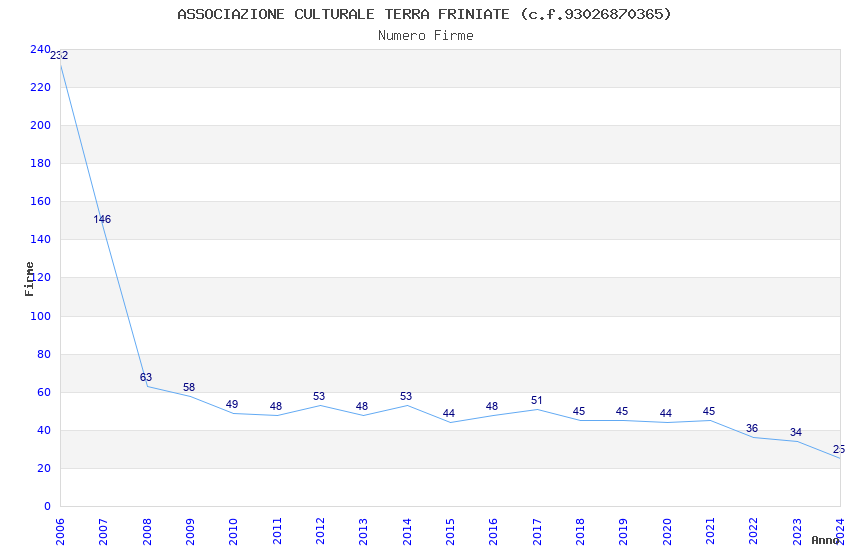Click the y-axis value 40
The height and width of the screenshot is (550, 850).
pyautogui.click(x=43, y=430)
